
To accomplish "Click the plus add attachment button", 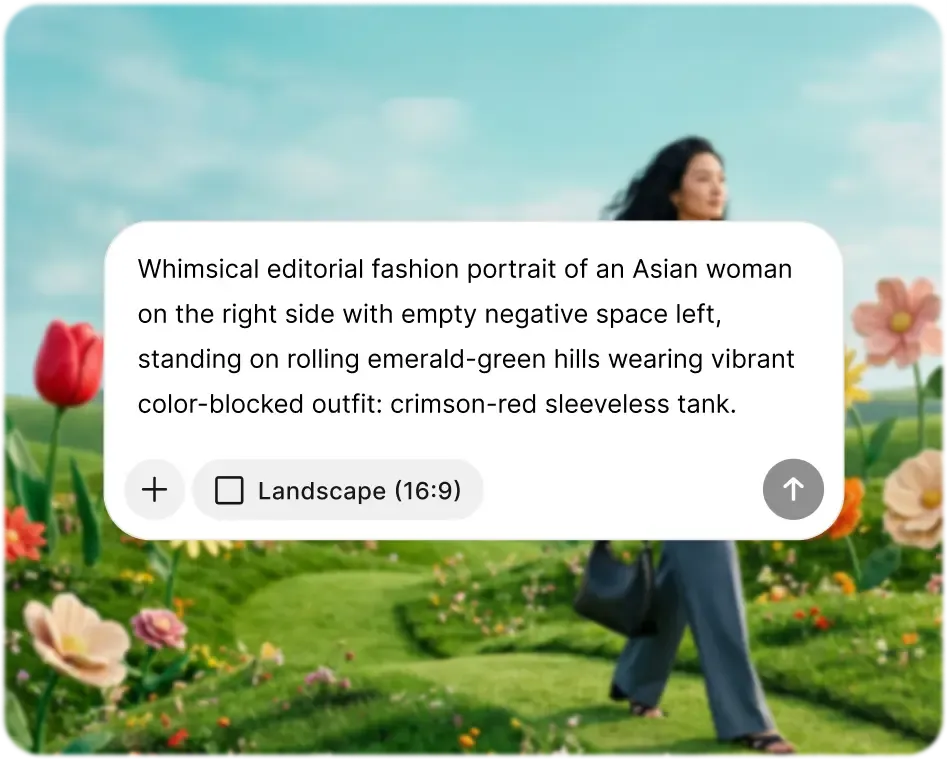I will tap(154, 490).
